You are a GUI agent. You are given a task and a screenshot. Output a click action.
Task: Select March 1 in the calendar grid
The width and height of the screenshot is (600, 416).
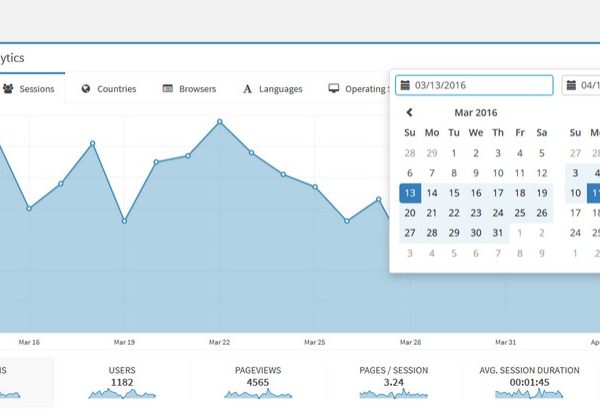454,153
